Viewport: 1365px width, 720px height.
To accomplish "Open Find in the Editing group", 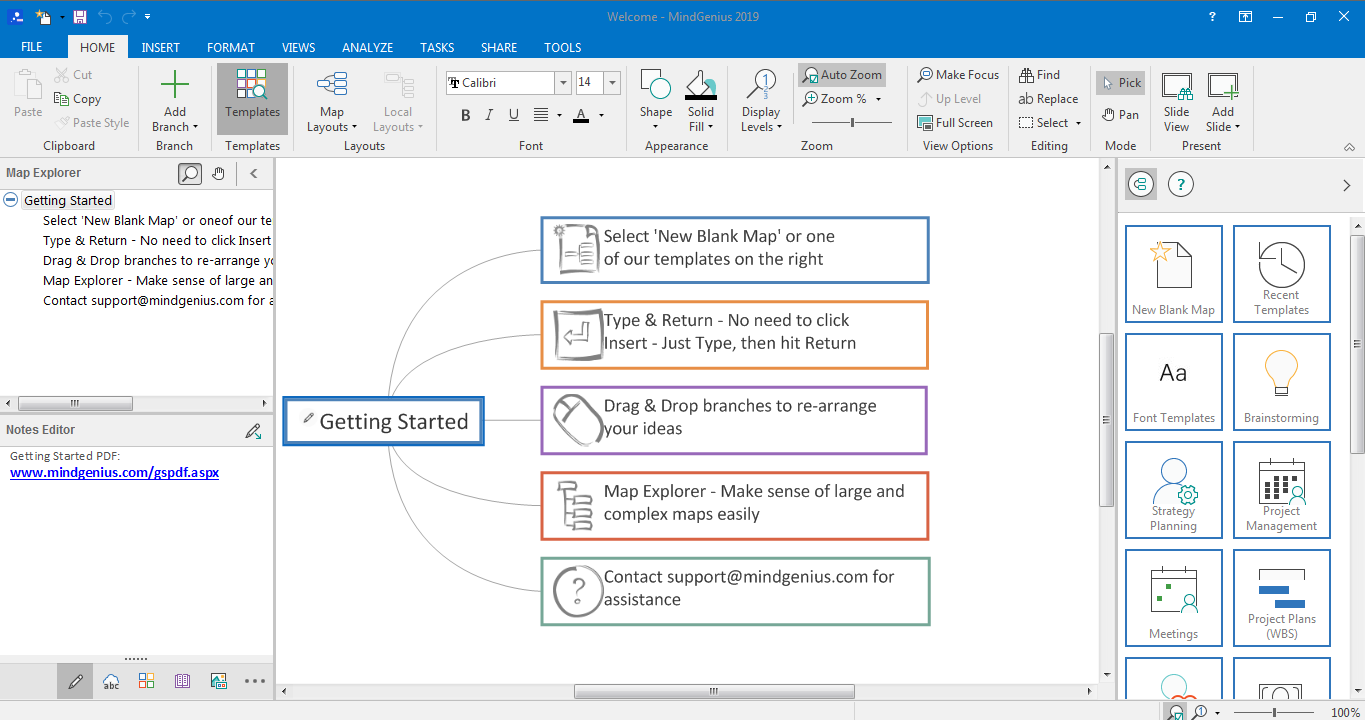I will [1039, 75].
